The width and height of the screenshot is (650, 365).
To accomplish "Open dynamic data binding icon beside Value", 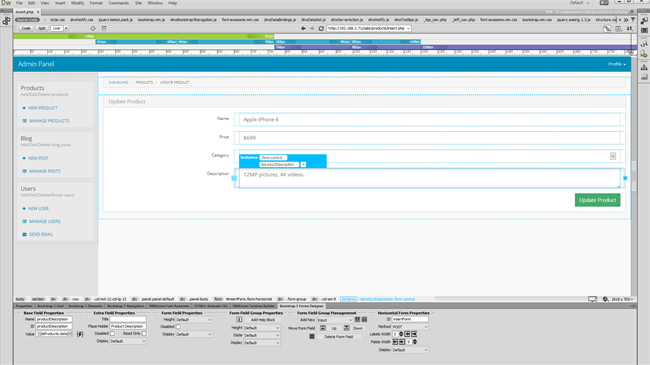I will coord(80,334).
